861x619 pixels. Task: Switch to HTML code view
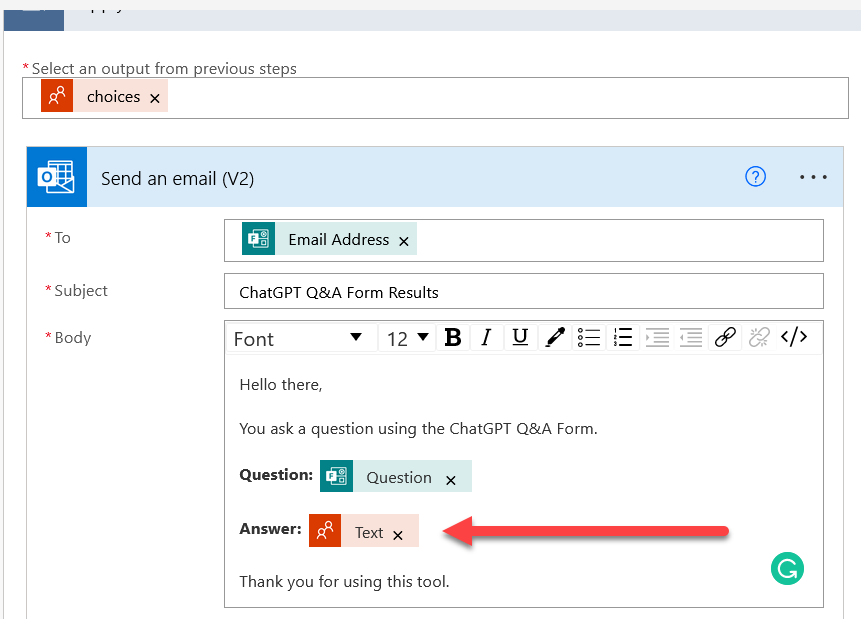point(794,337)
